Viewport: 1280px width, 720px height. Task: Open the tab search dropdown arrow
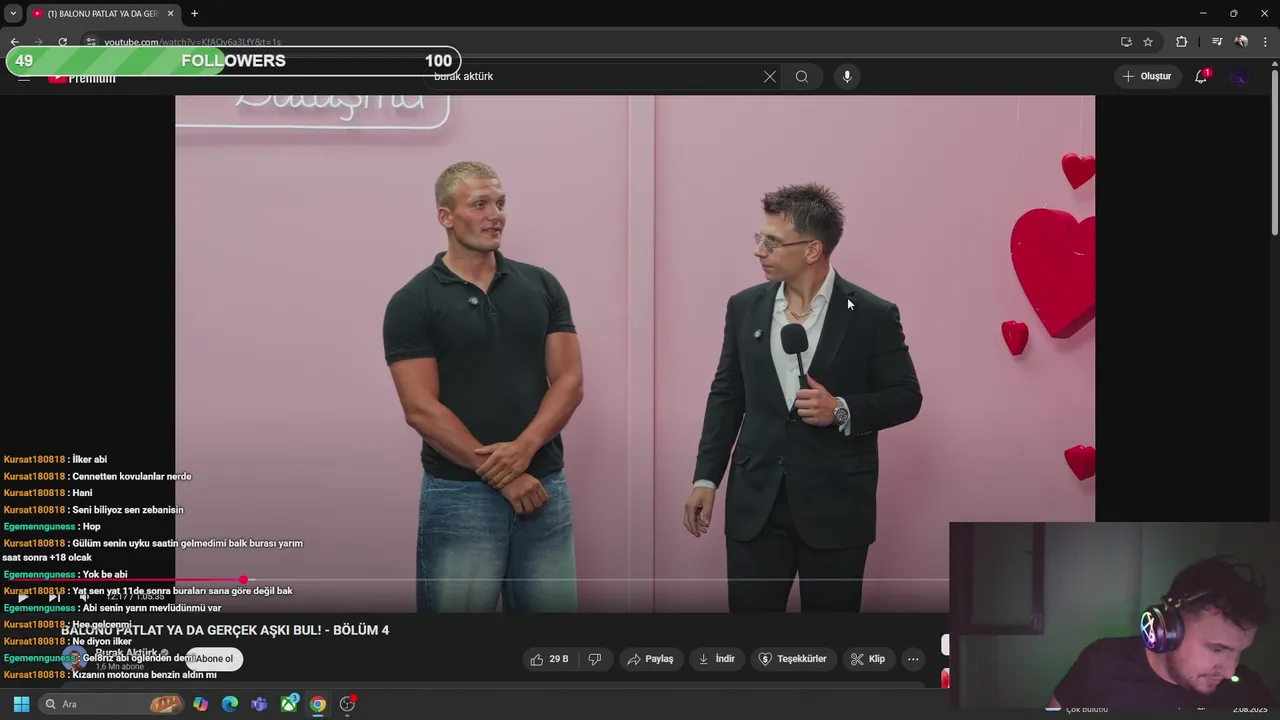pyautogui.click(x=13, y=13)
